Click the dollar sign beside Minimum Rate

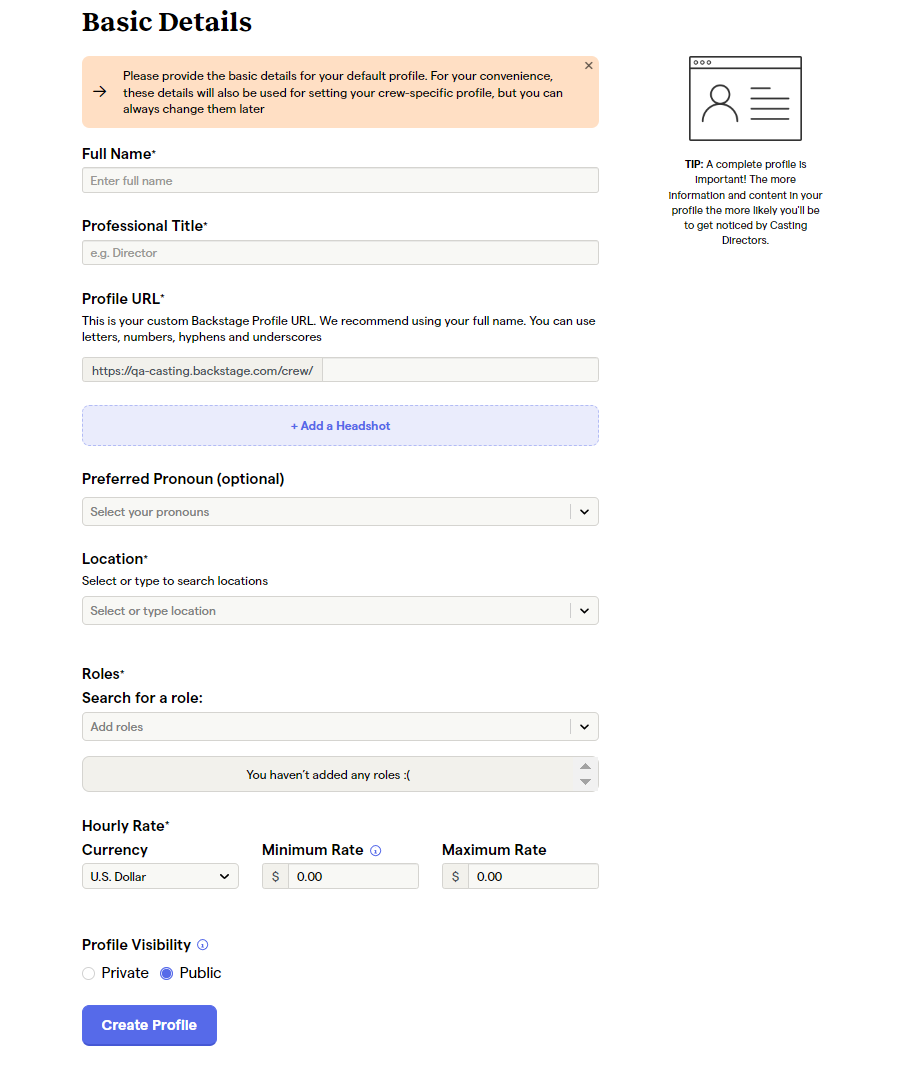click(x=276, y=877)
